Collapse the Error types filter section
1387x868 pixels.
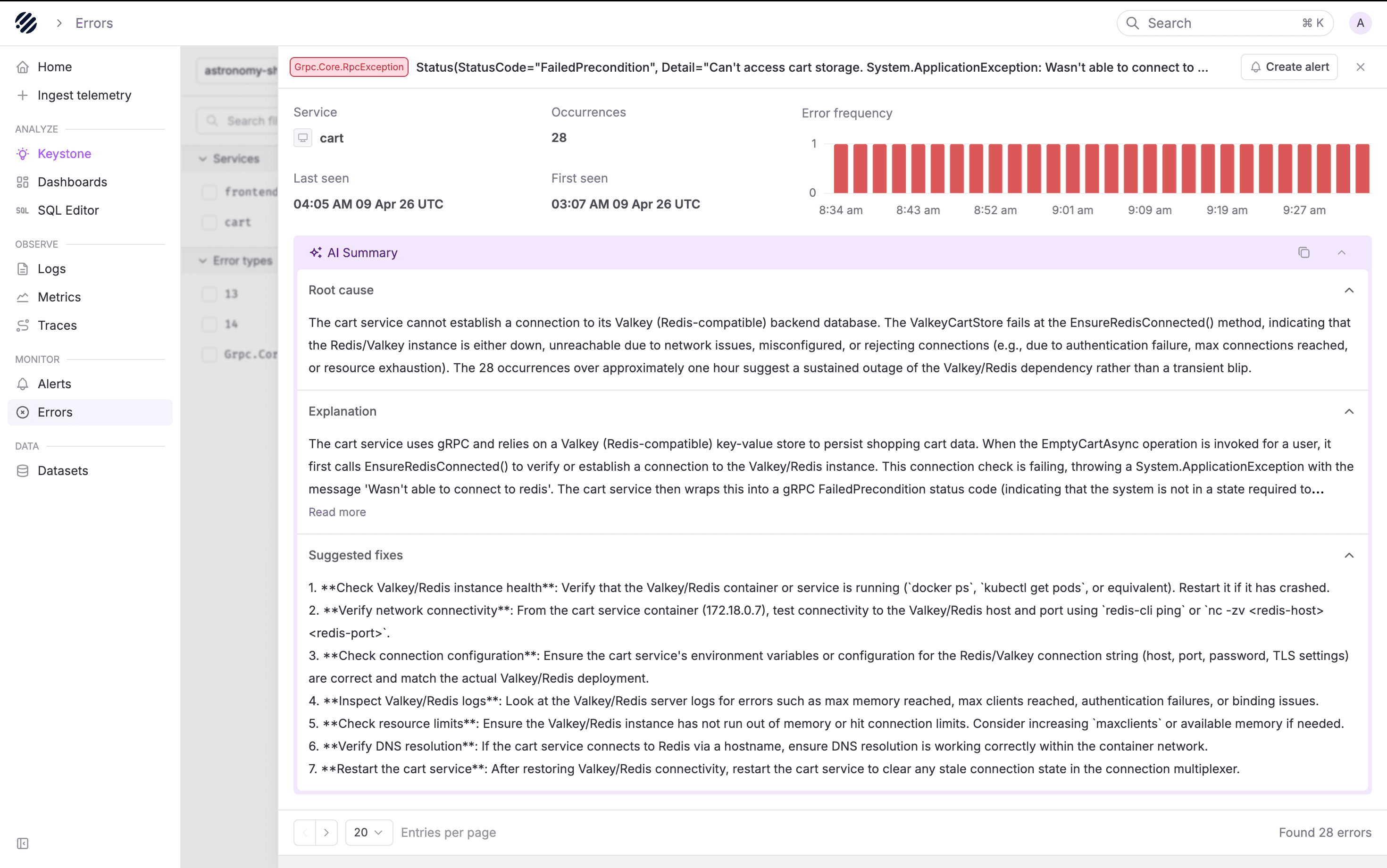click(x=203, y=260)
